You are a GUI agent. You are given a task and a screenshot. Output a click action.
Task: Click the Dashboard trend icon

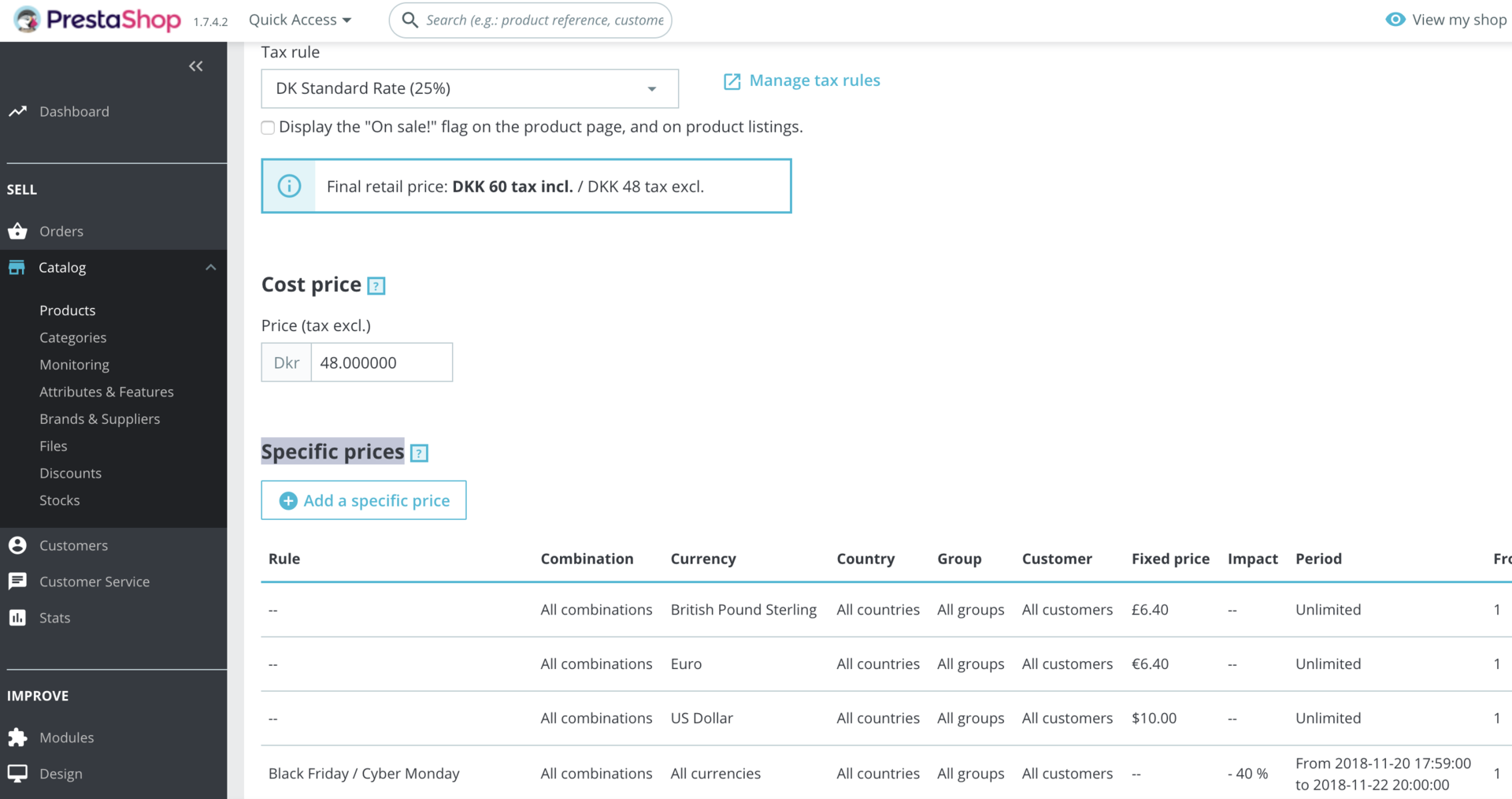pyautogui.click(x=17, y=111)
